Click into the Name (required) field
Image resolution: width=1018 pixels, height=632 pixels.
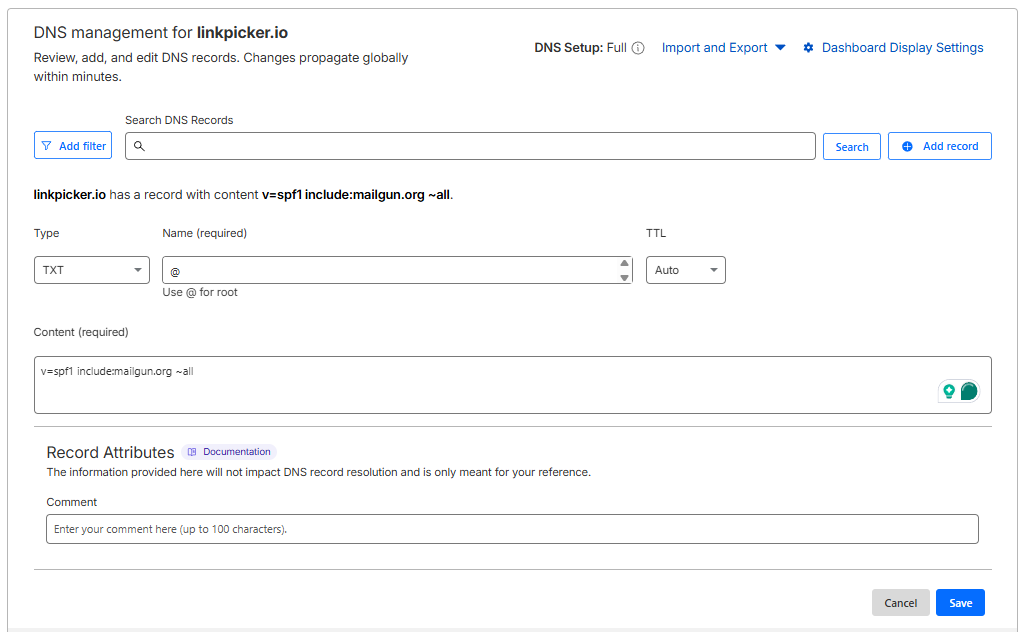[x=397, y=270]
